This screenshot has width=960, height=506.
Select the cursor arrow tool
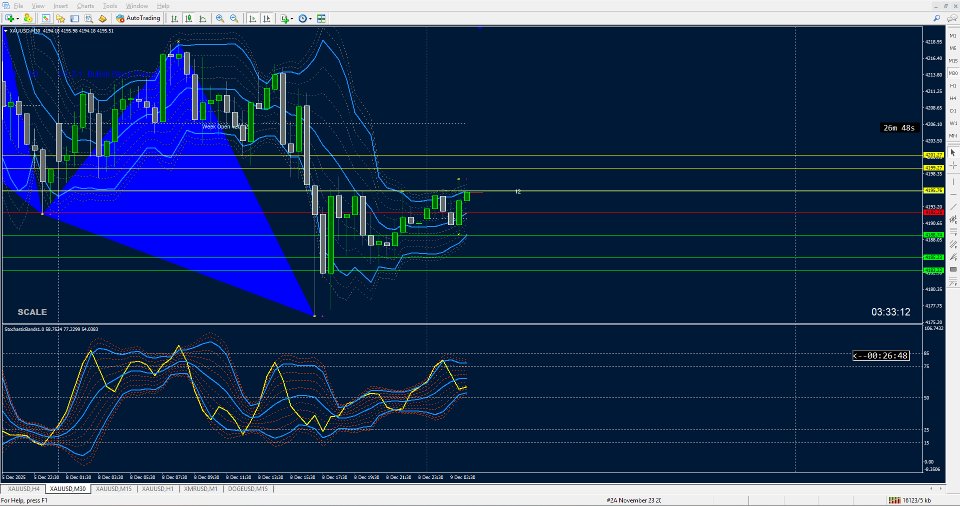(953, 153)
